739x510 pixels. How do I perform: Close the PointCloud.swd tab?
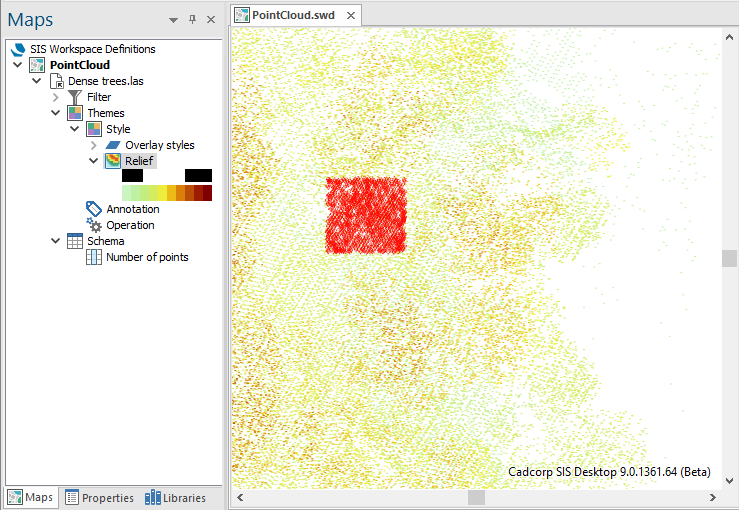pyautogui.click(x=351, y=16)
